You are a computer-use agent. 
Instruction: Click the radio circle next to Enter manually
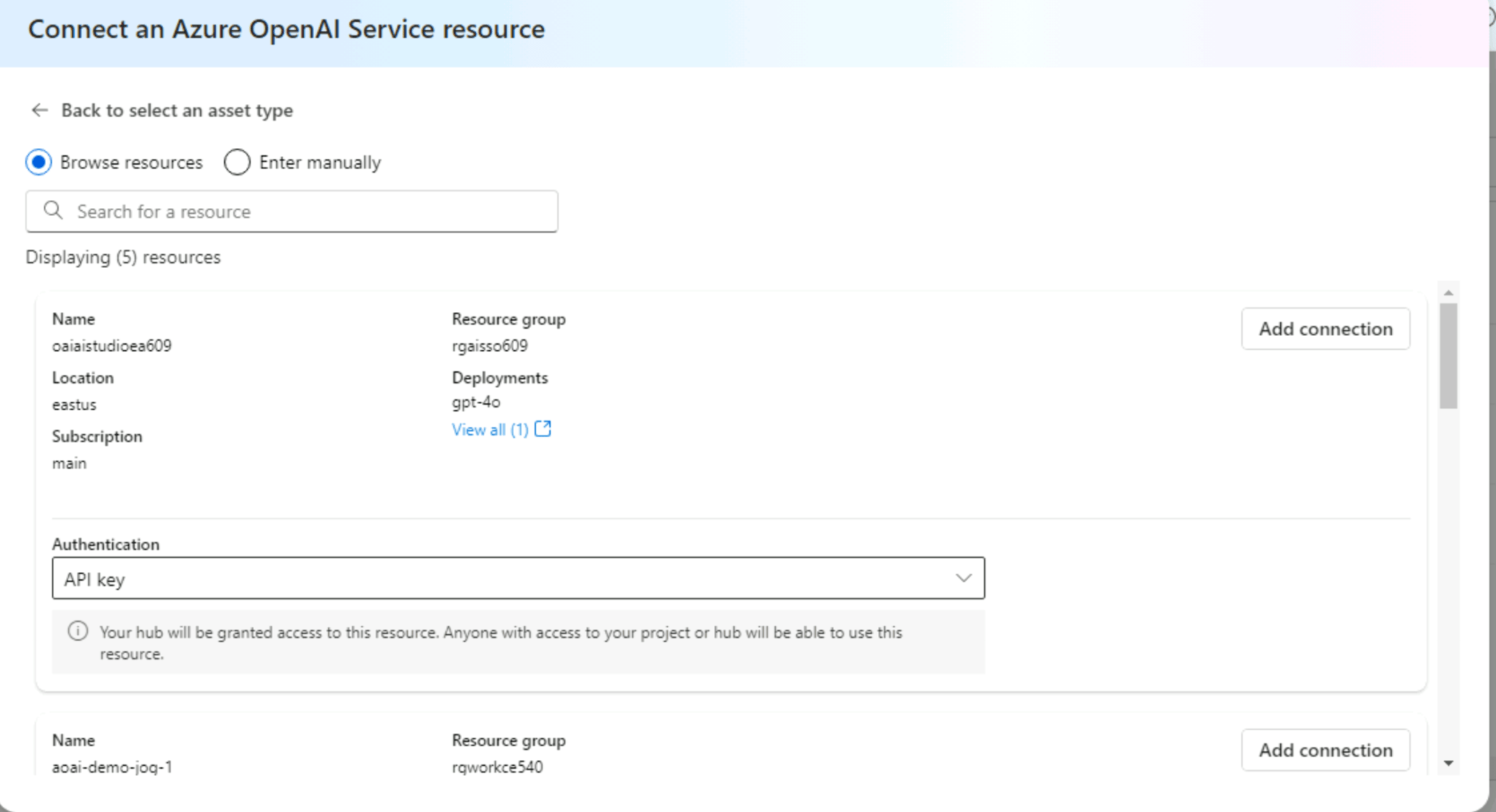pyautogui.click(x=237, y=162)
